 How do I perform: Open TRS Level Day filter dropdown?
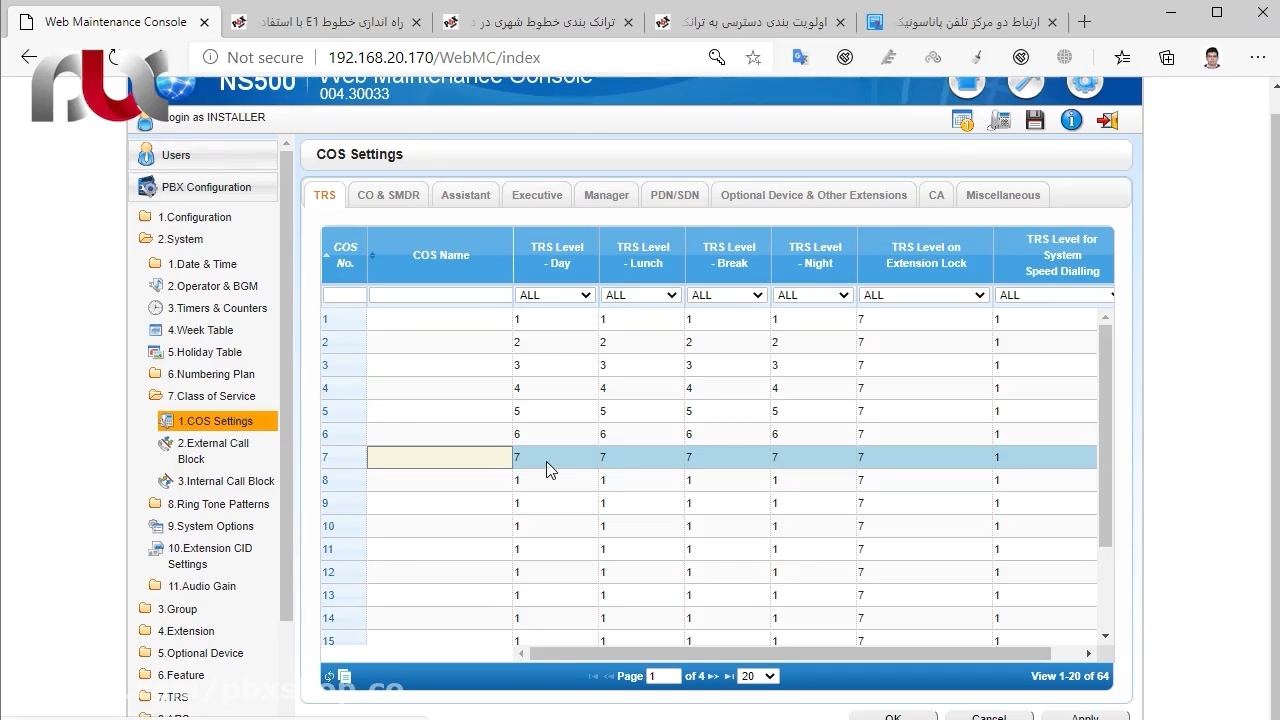pyautogui.click(x=555, y=295)
